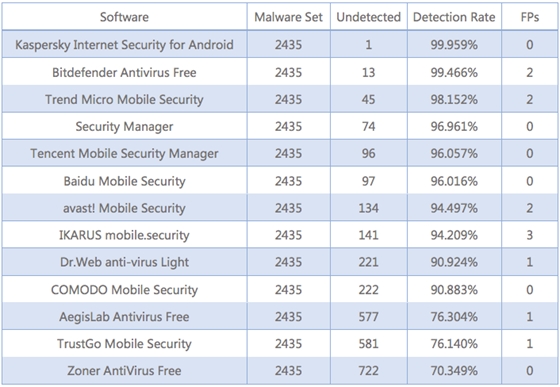Click Zoner AntiVirus Free cell
560x387 pixels.
coord(124,371)
